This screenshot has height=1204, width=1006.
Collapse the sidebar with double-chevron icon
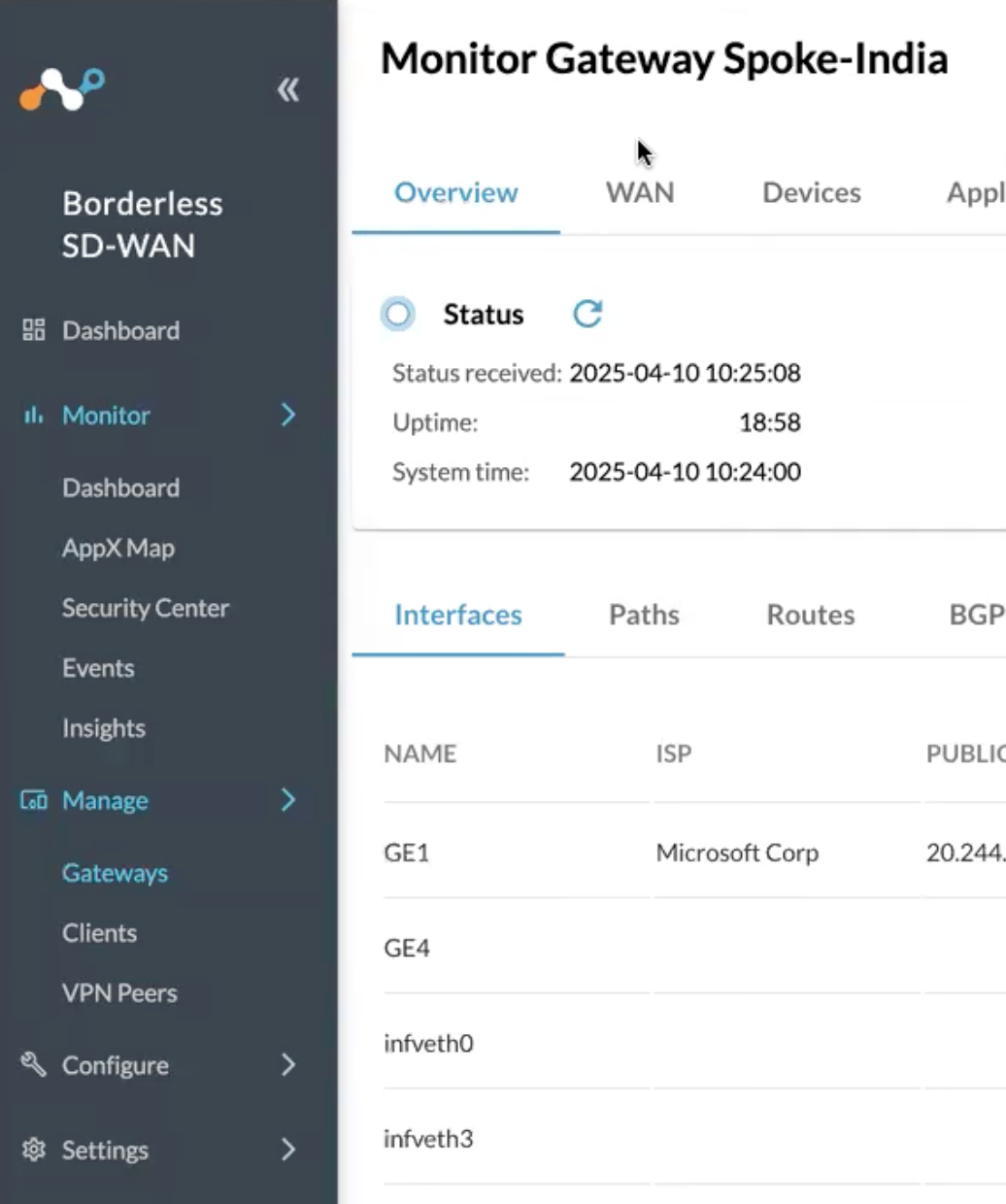point(287,90)
